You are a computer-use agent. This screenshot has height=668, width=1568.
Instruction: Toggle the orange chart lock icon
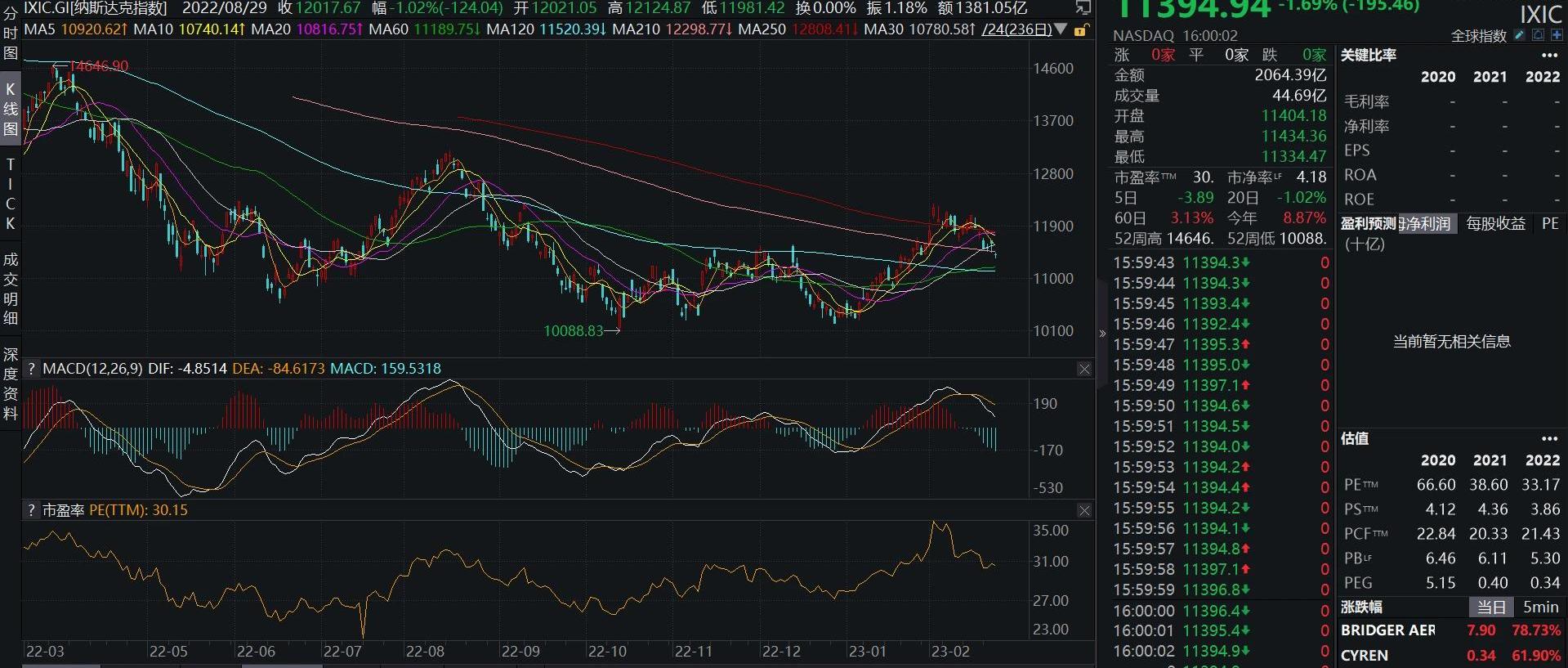[x=1080, y=30]
